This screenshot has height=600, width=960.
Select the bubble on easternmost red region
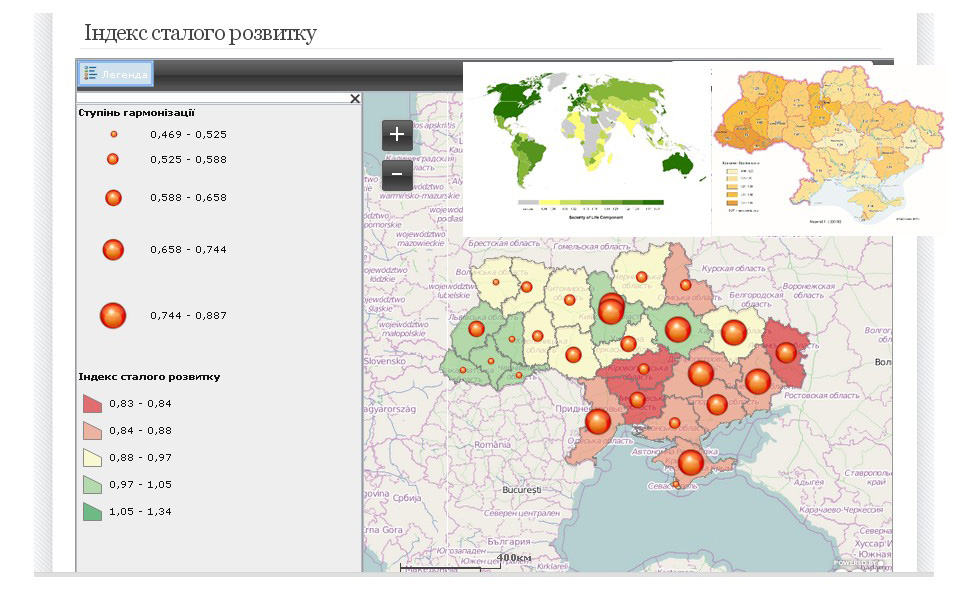[x=786, y=352]
